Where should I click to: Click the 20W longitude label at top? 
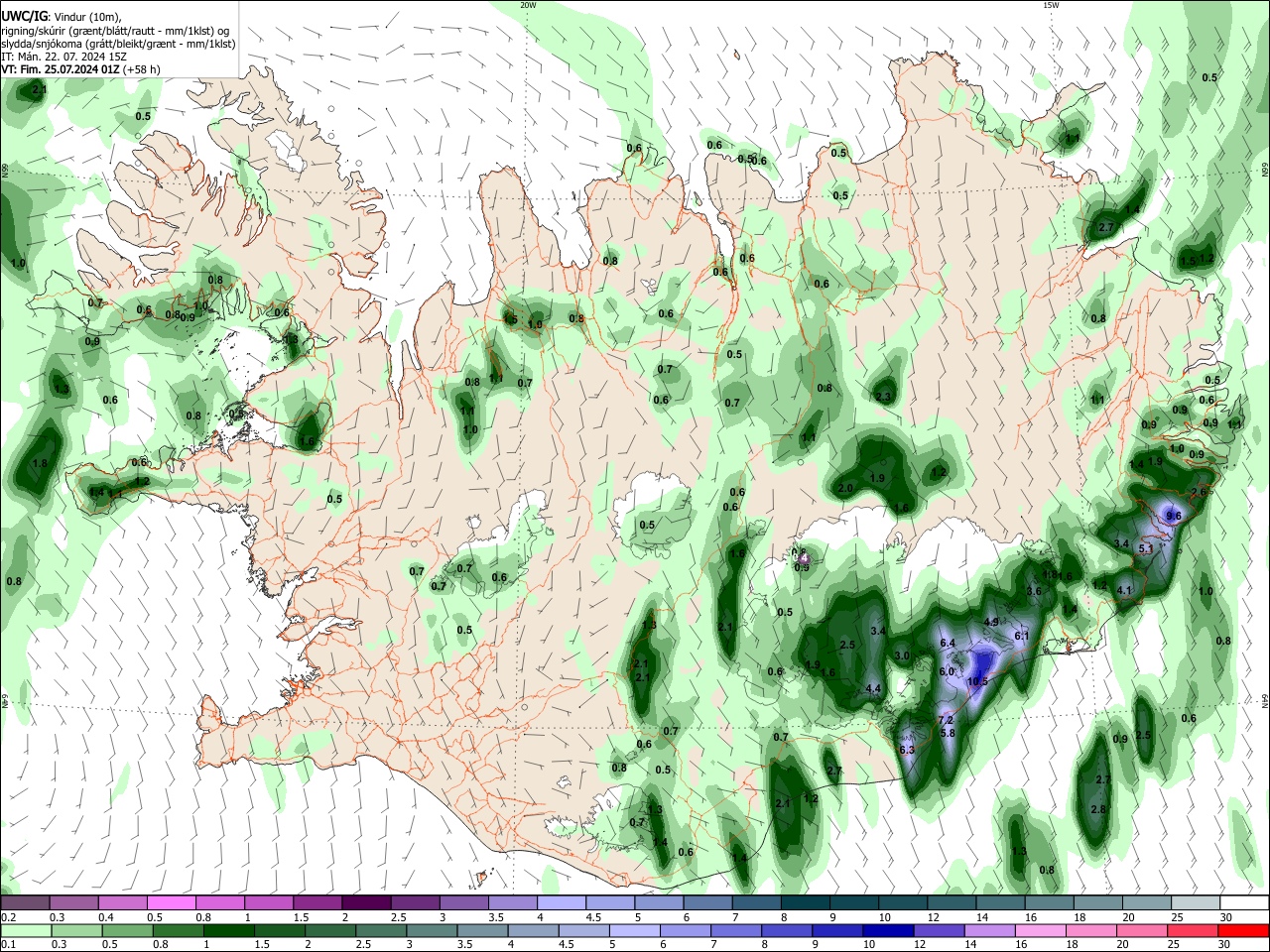coord(528,5)
